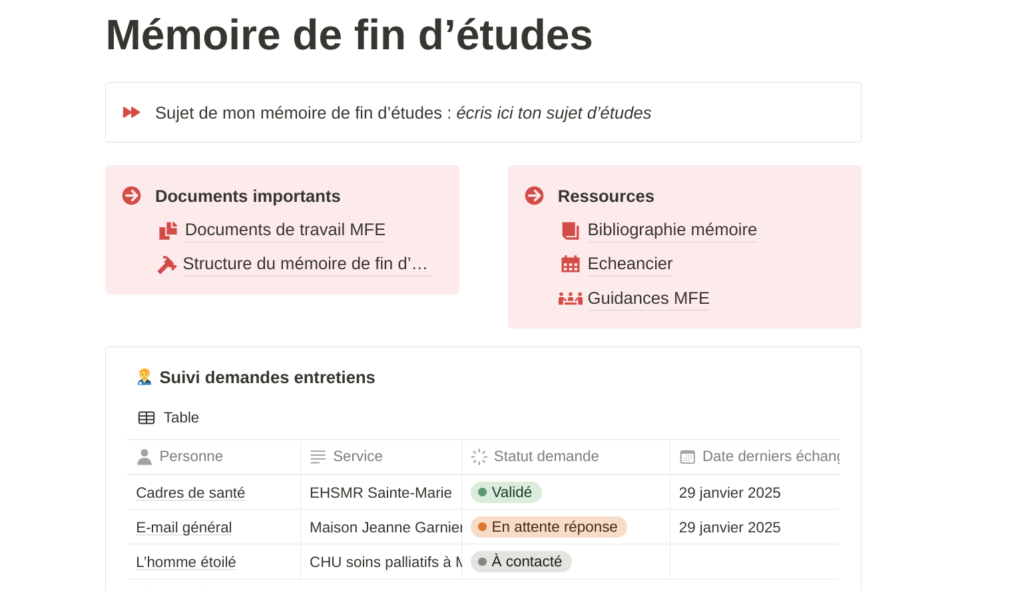Click the copy-documents icon for Documents de travail MFE
The image size is (1024, 591).
click(168, 231)
